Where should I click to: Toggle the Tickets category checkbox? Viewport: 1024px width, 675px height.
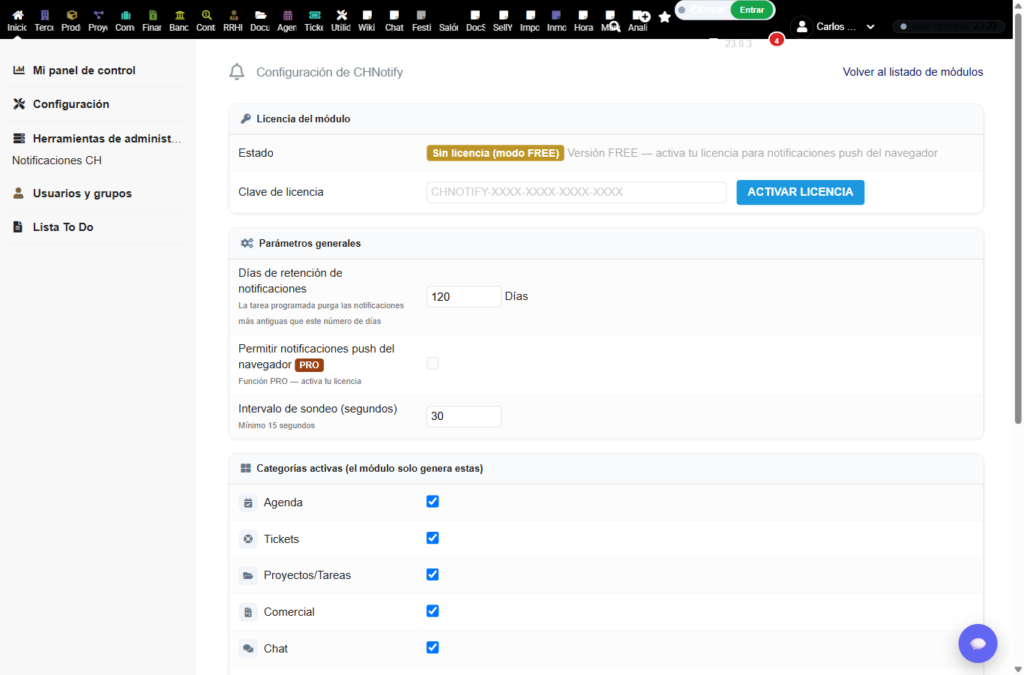coord(432,538)
